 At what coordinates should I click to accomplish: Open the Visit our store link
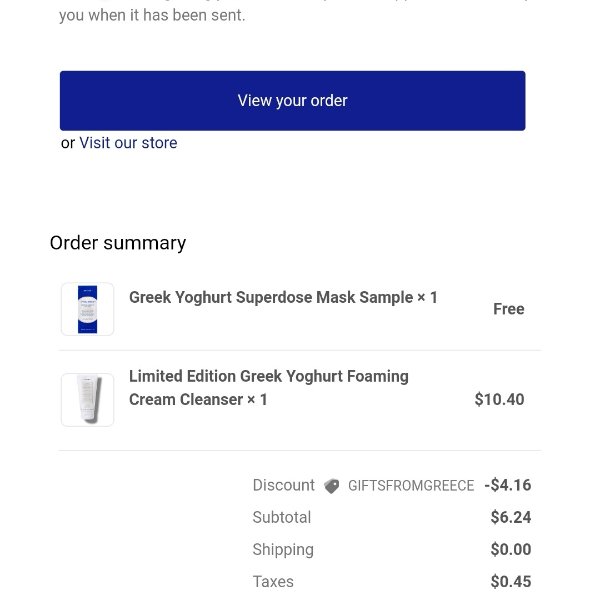click(128, 143)
